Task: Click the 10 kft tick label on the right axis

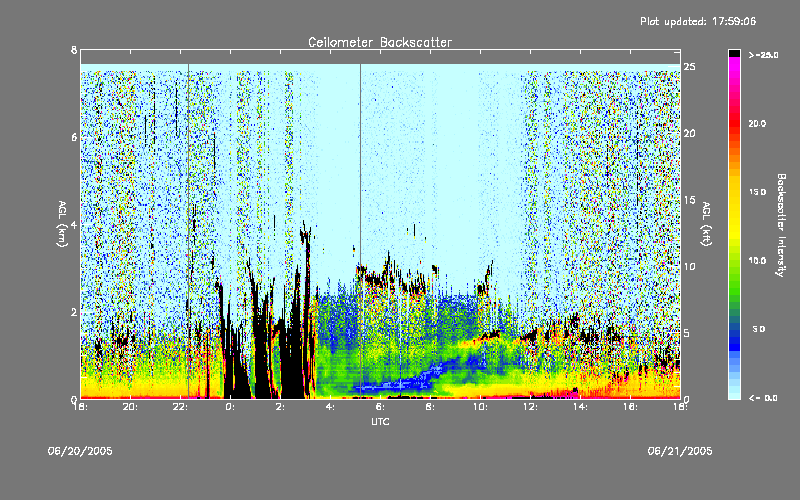Action: click(689, 267)
